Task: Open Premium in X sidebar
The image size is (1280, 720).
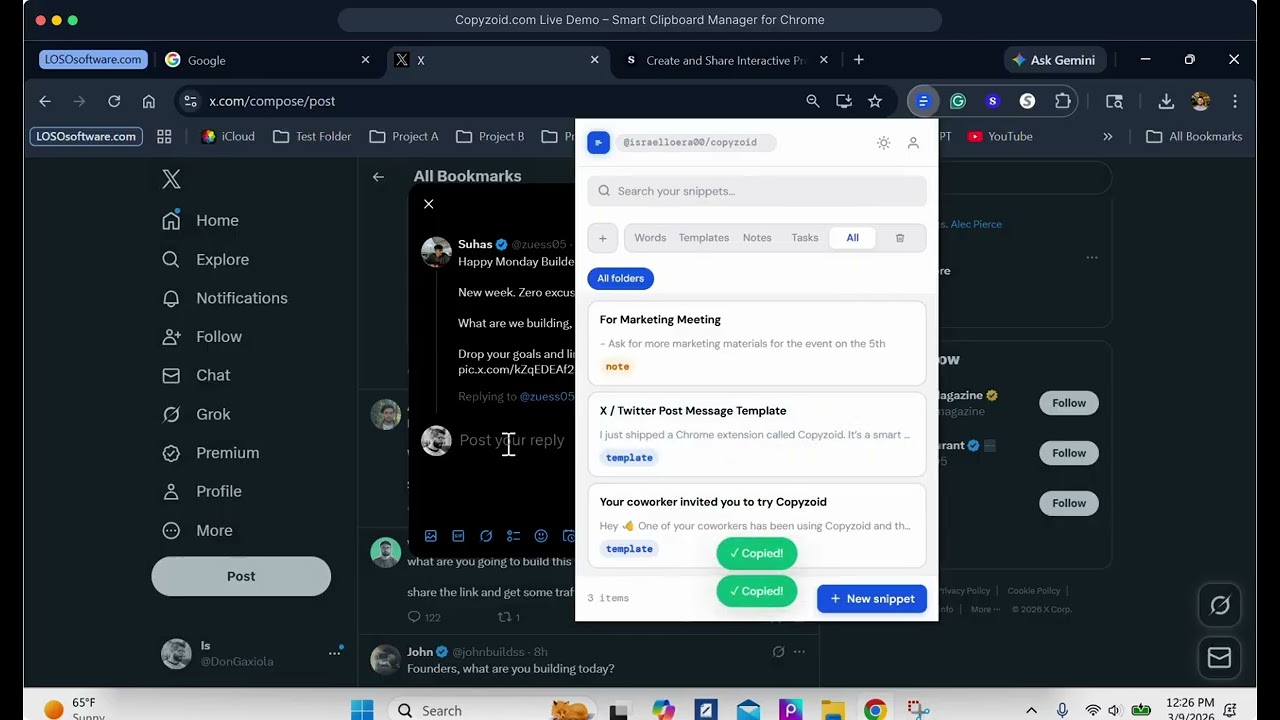Action: click(211, 453)
